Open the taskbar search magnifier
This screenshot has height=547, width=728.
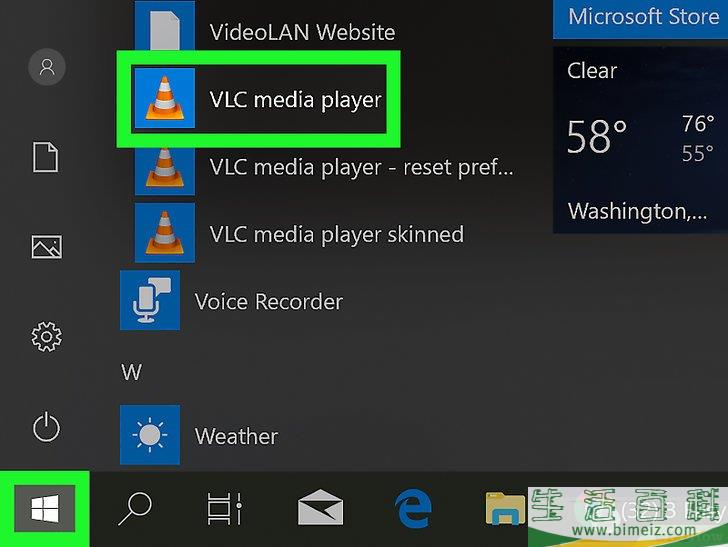pyautogui.click(x=134, y=511)
